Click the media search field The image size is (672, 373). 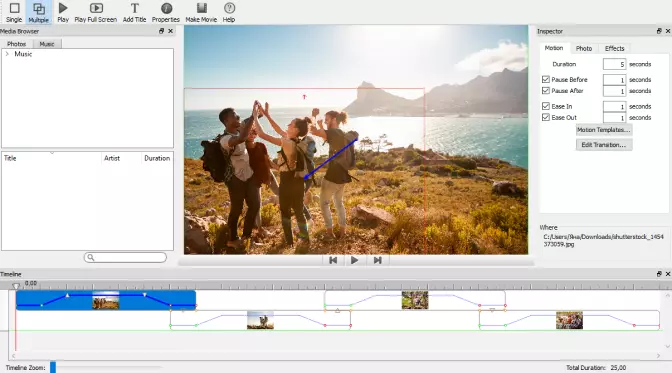tap(125, 257)
